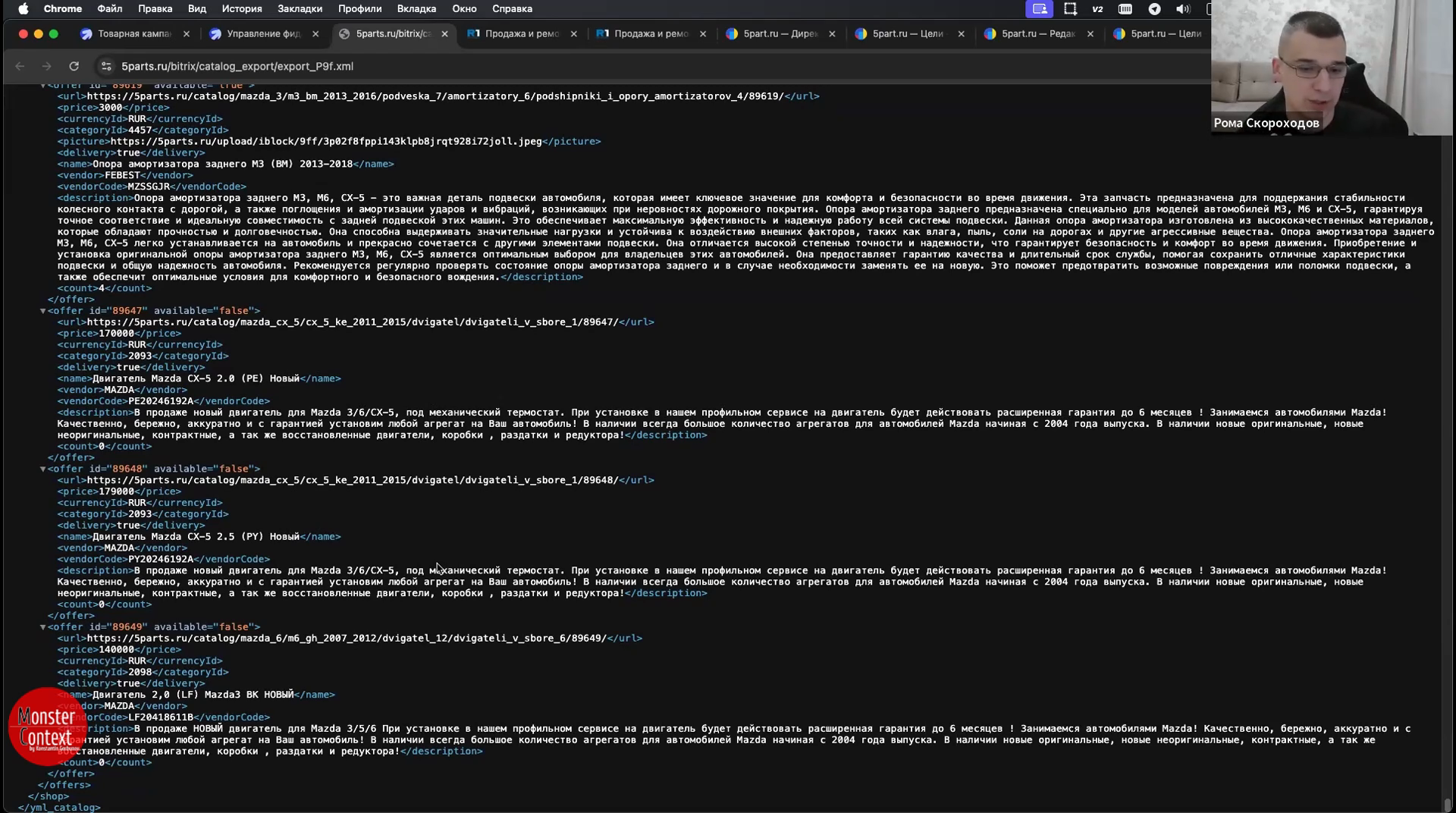Click name Опора амортизатора заднего M3 (BM) 2013-2018
The height and width of the screenshot is (813, 1456).
pos(222,164)
